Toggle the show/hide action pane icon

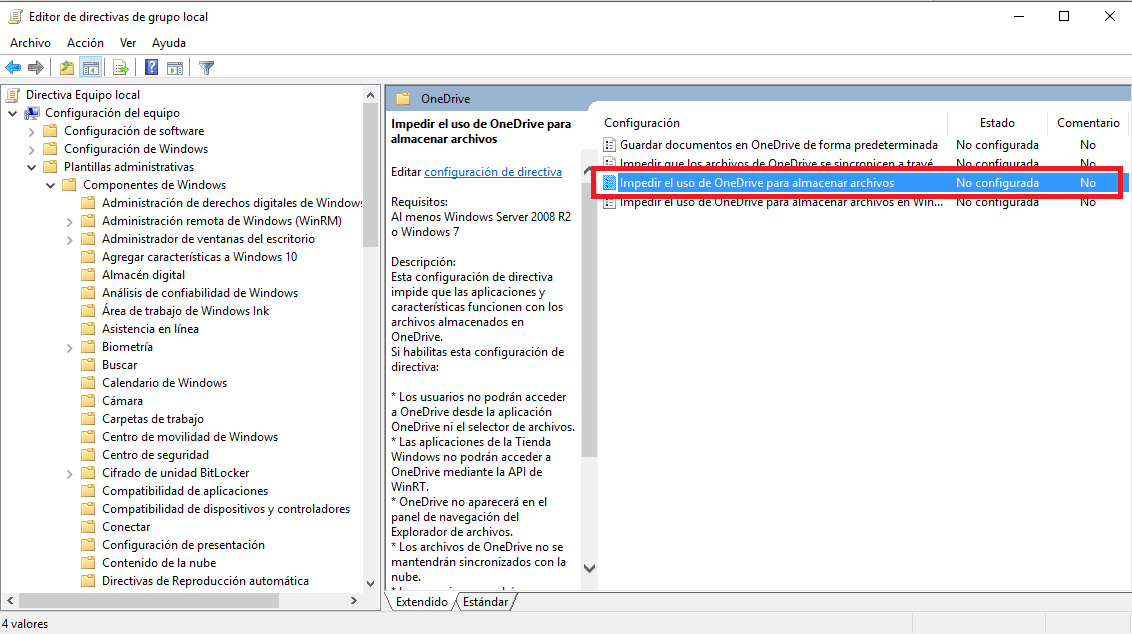pyautogui.click(x=175, y=68)
